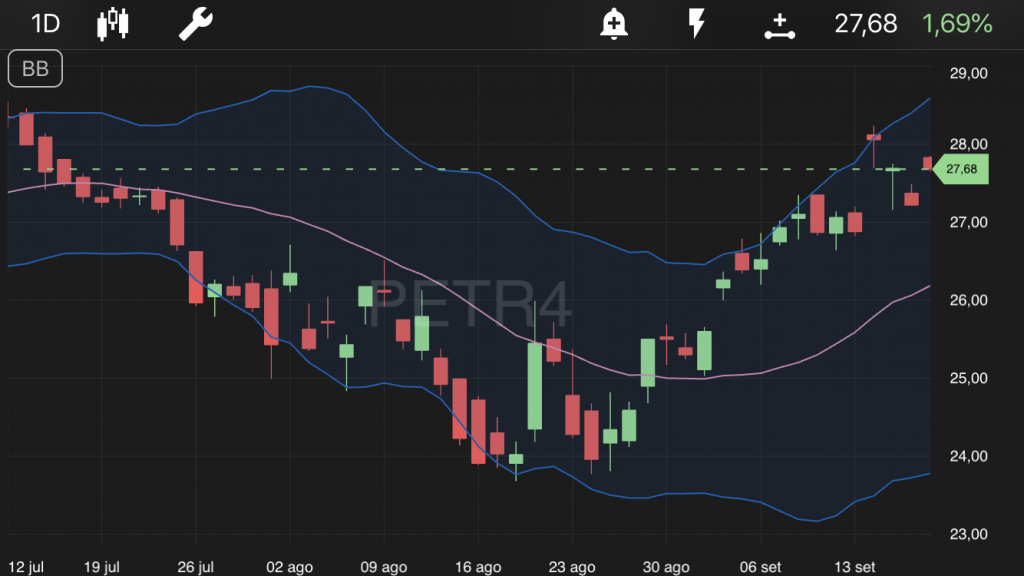Click the 19 jul date label

101,567
